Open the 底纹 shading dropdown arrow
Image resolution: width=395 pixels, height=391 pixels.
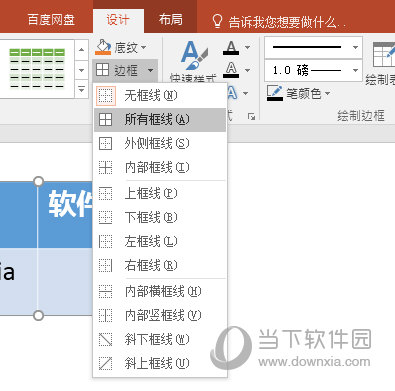[144, 48]
